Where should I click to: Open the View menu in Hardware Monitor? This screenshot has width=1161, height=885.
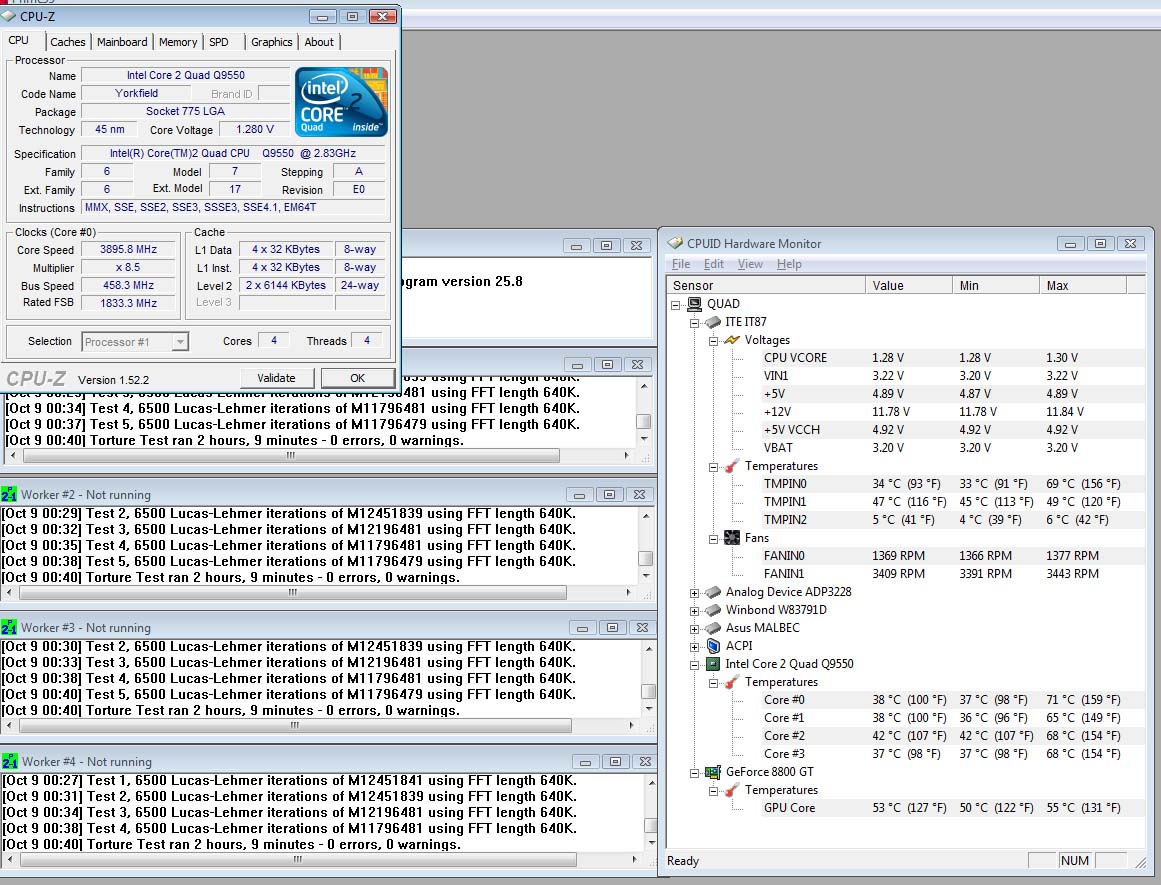(750, 264)
